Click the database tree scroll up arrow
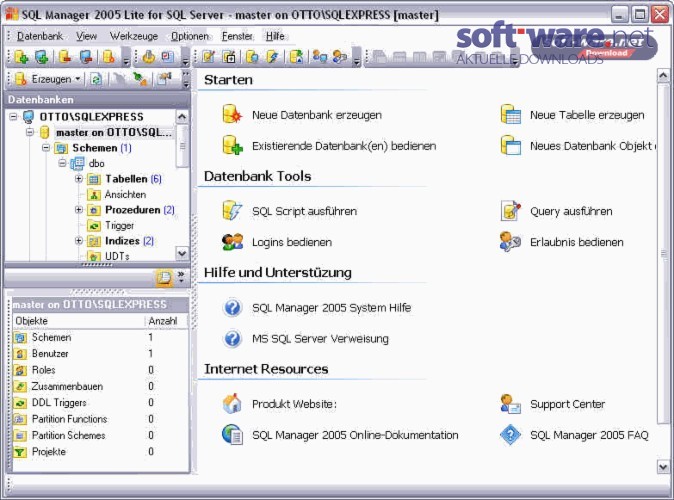Image resolution: width=674 pixels, height=500 pixels. [x=182, y=117]
